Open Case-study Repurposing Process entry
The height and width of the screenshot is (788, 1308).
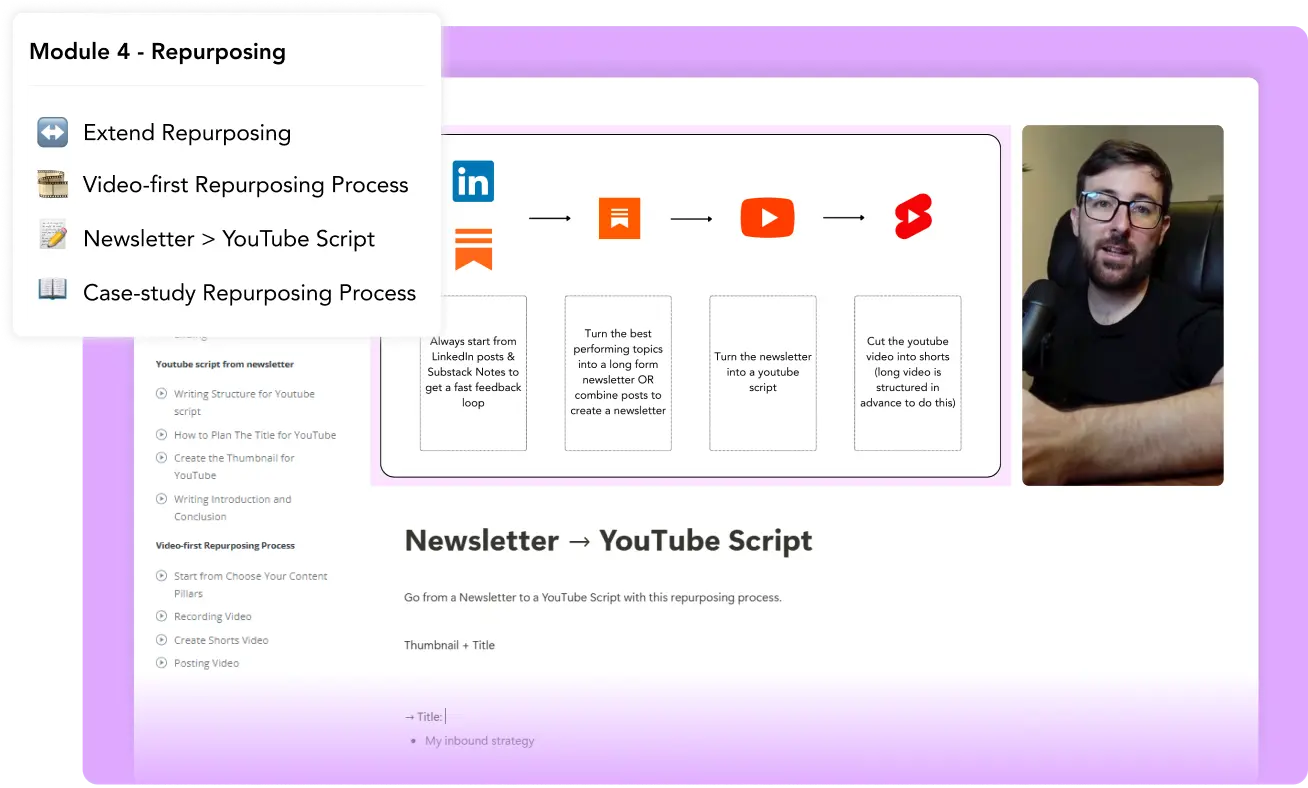point(249,293)
